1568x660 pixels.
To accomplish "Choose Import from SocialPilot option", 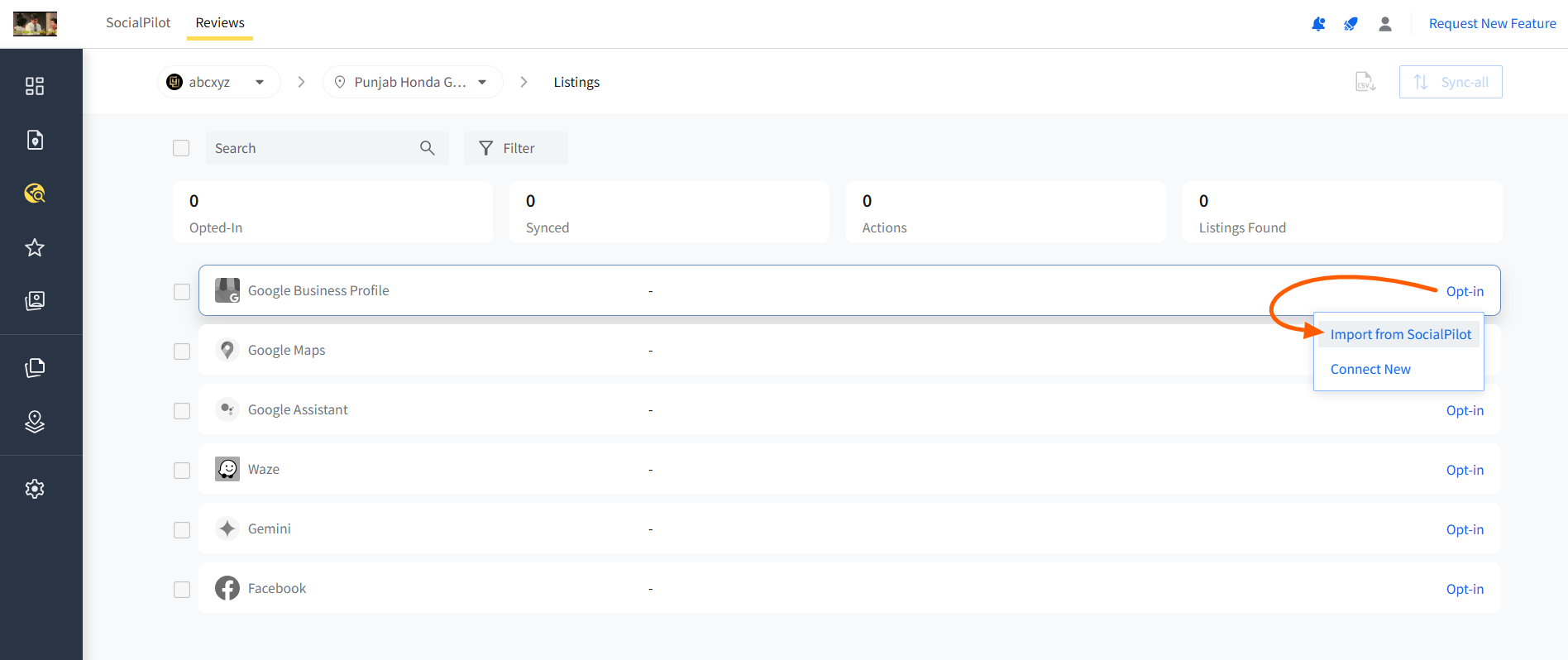I will (x=1400, y=334).
